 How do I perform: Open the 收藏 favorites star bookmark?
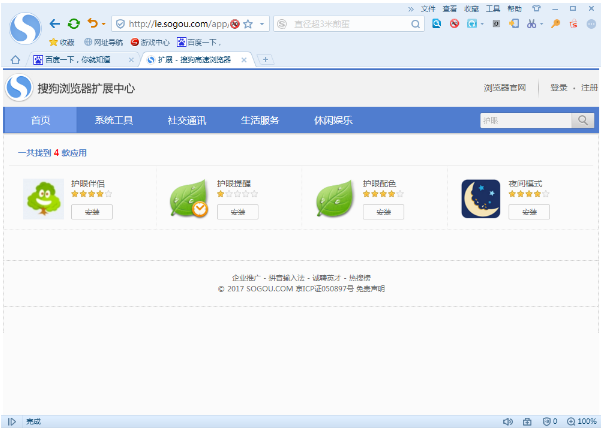[62, 42]
